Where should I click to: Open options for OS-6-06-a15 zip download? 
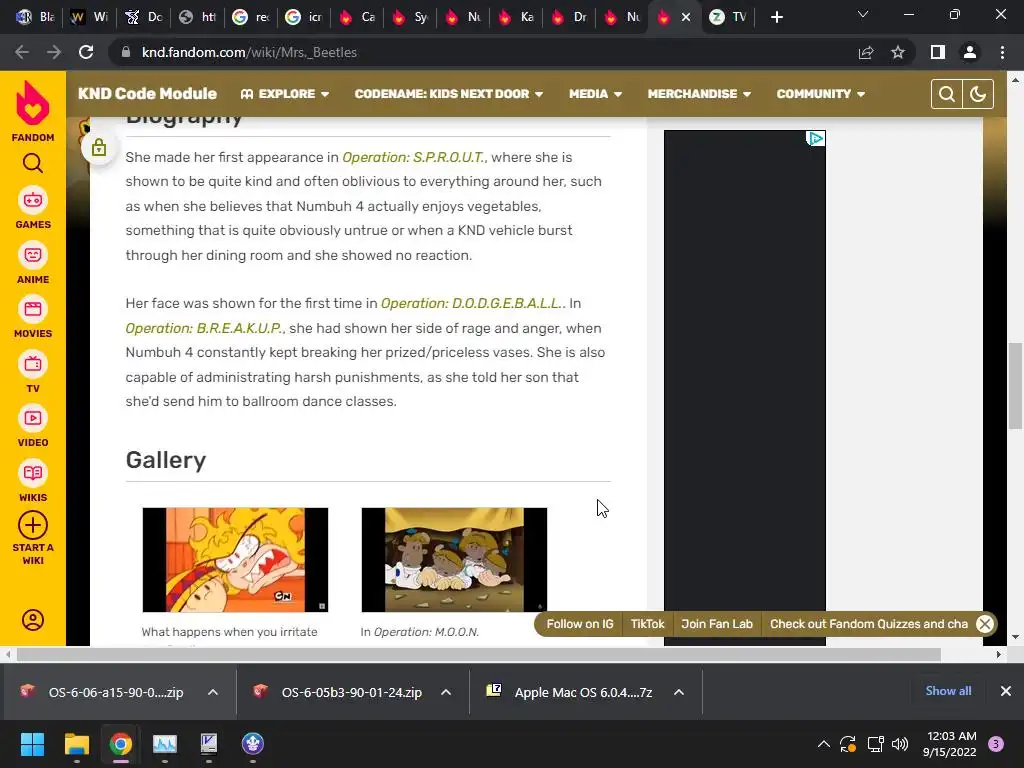[x=213, y=692]
